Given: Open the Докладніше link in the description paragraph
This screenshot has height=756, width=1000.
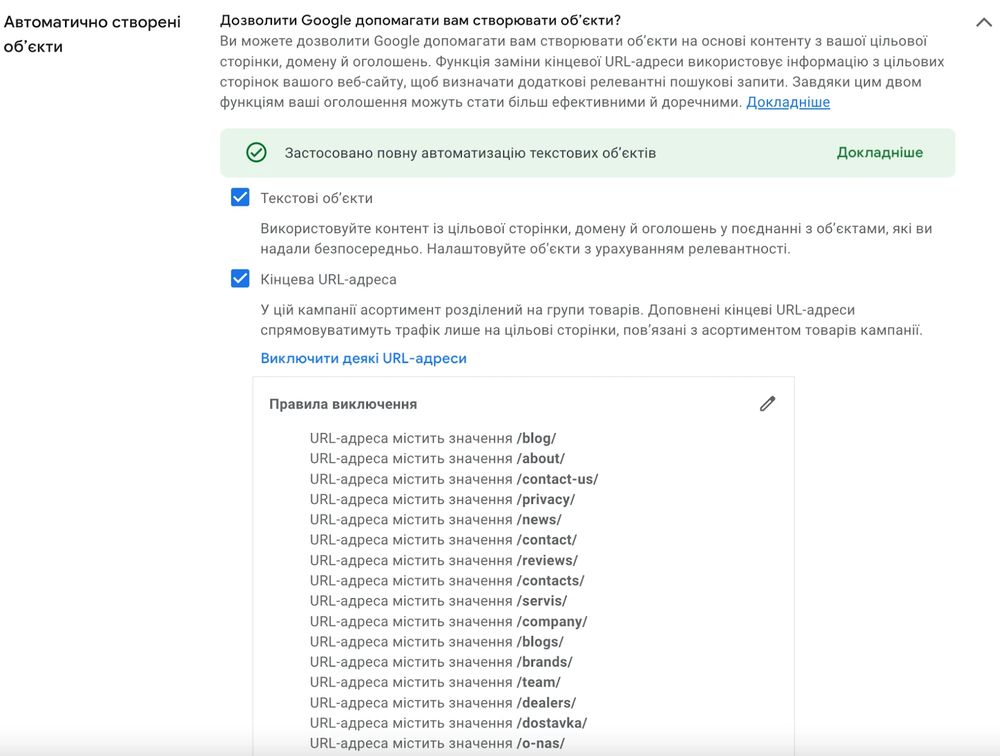Looking at the screenshot, I should tap(788, 102).
